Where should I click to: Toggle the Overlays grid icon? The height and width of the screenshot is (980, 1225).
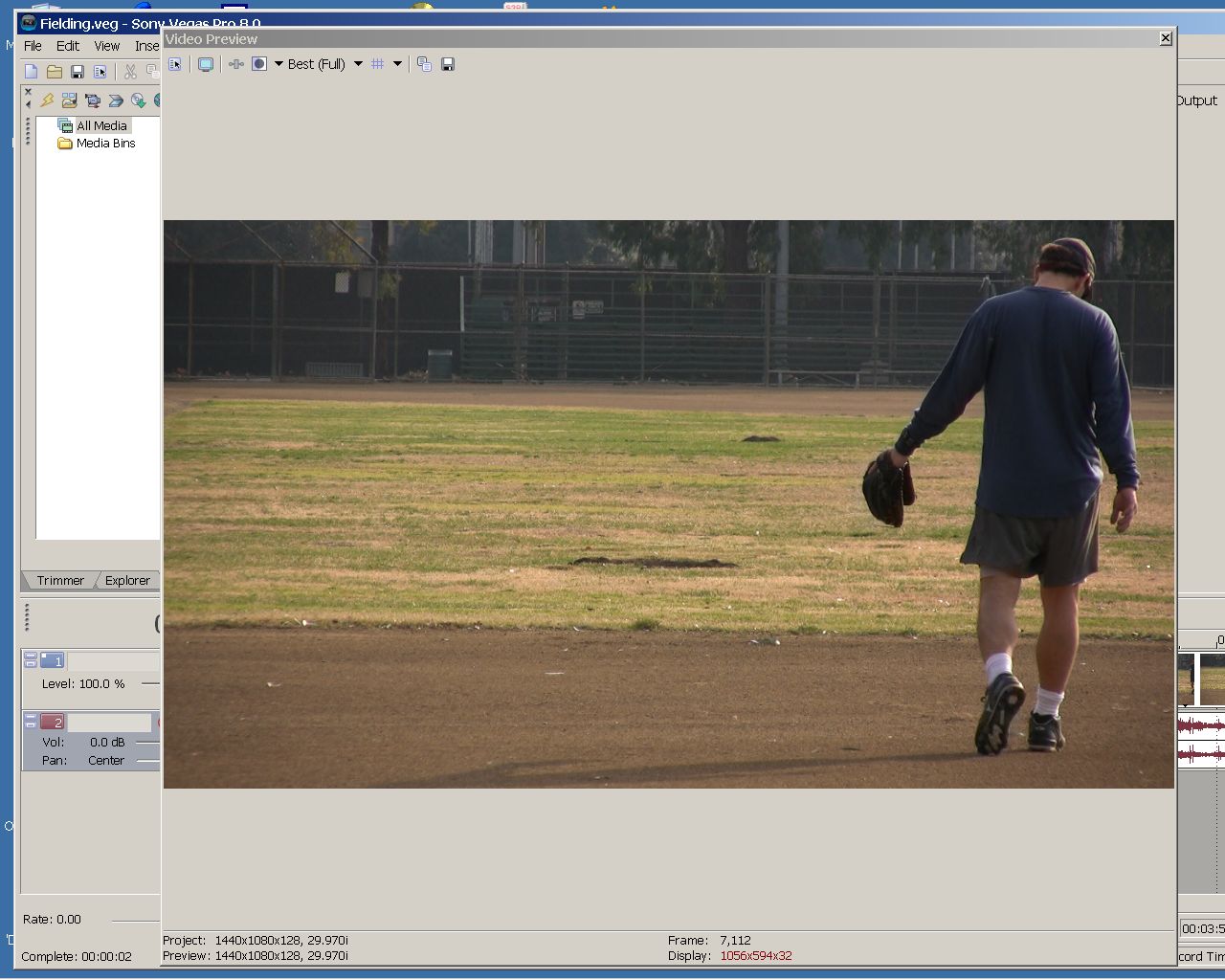(x=378, y=64)
